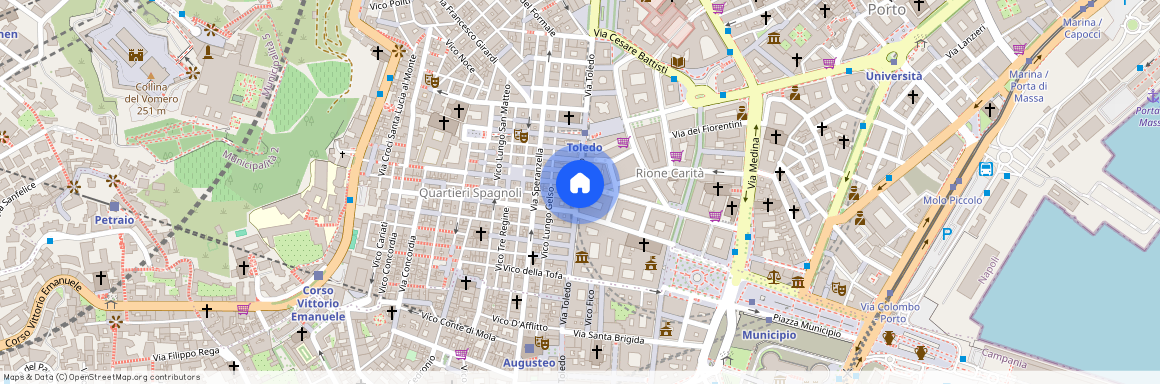Click the Via Filippo Rega label

(x=186, y=355)
